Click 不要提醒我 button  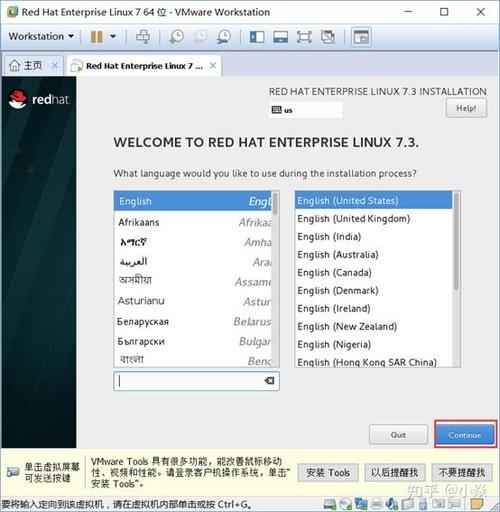462,472
